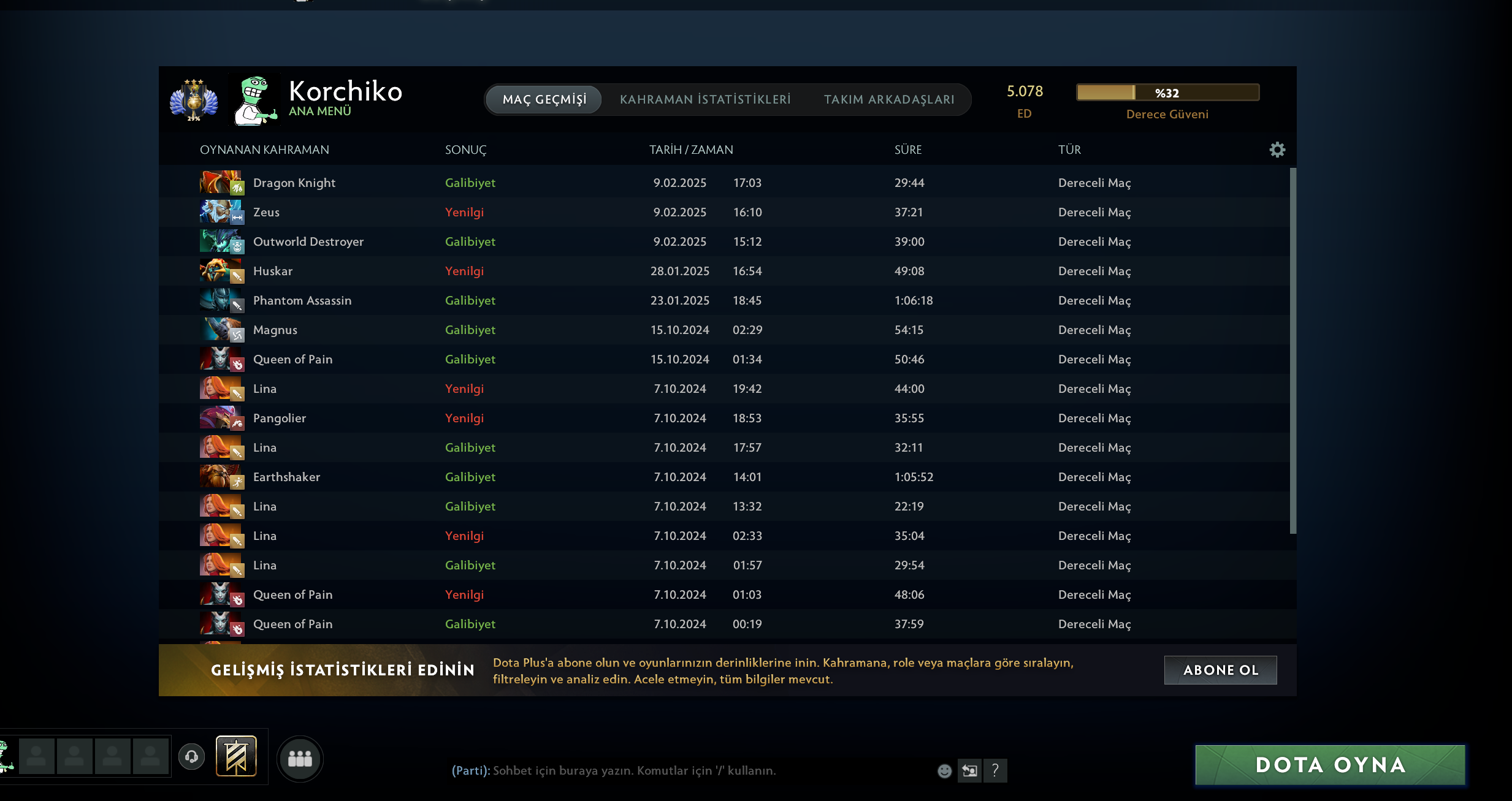Screen dimensions: 1512x801
Task: Click the rank medal badge icon
Action: [x=194, y=100]
